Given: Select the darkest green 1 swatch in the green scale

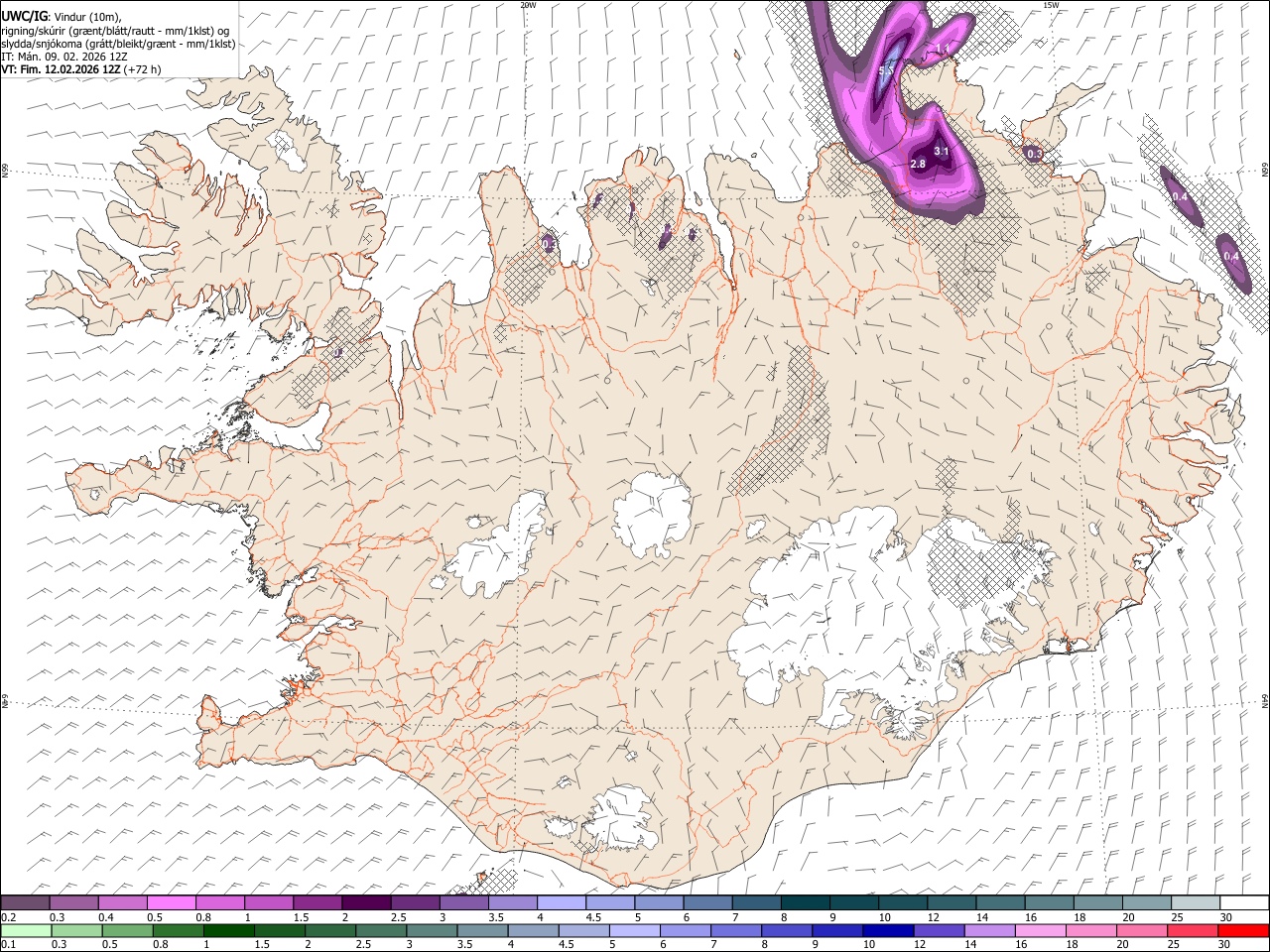Looking at the screenshot, I should pyautogui.click(x=228, y=930).
